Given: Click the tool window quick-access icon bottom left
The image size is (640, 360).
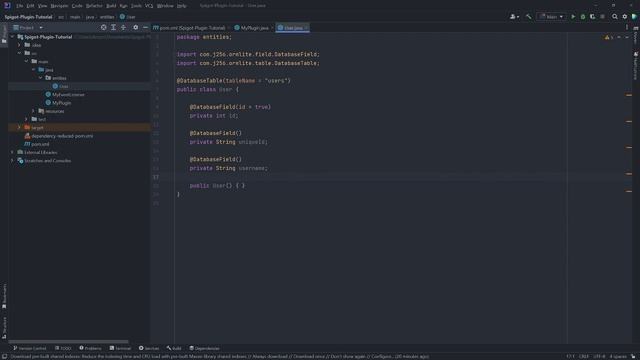Looking at the screenshot, I should (4, 356).
